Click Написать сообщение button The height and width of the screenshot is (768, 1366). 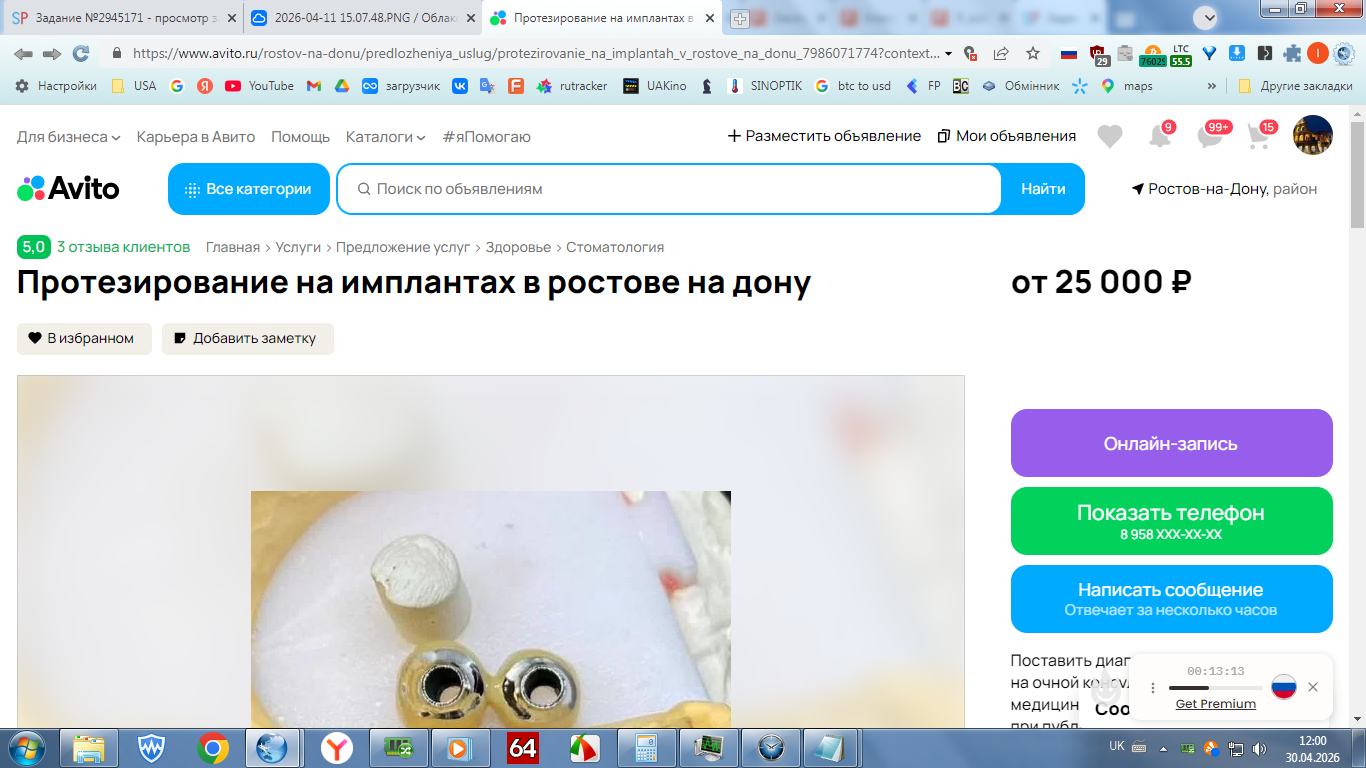1172,599
